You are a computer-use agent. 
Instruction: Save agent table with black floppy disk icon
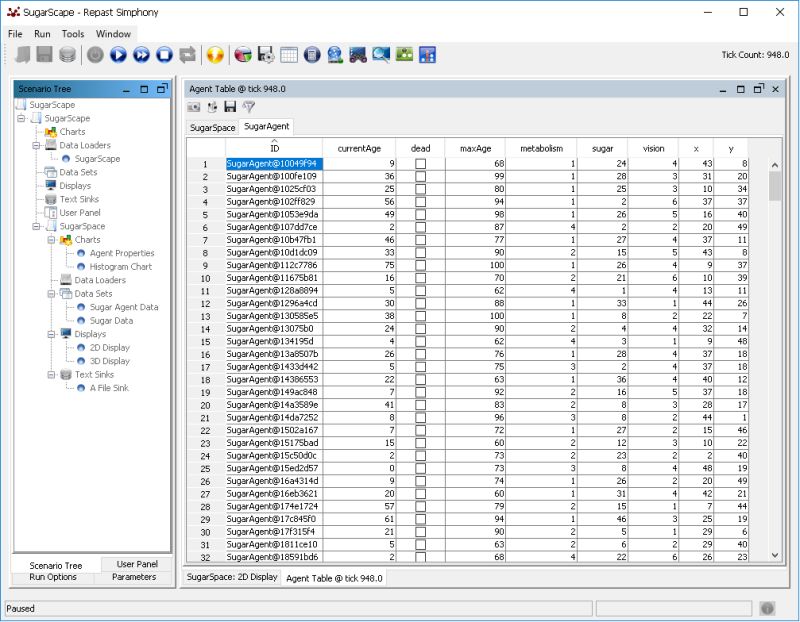pos(230,107)
